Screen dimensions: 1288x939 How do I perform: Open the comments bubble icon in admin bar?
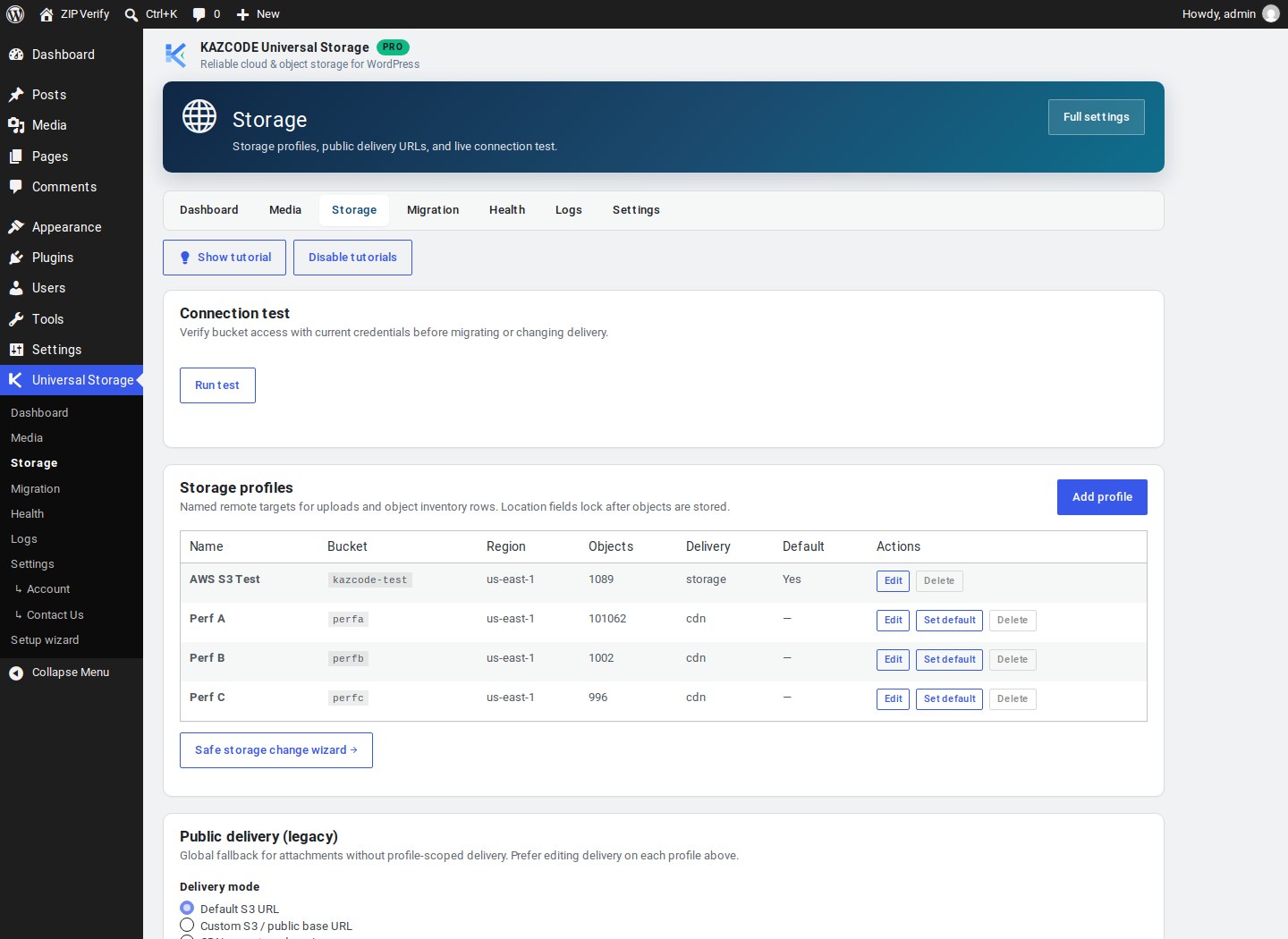(199, 14)
